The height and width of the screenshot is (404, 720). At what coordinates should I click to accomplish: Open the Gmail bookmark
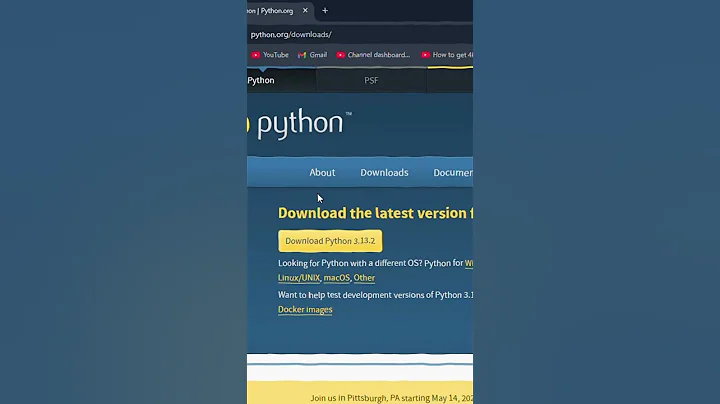(313, 55)
